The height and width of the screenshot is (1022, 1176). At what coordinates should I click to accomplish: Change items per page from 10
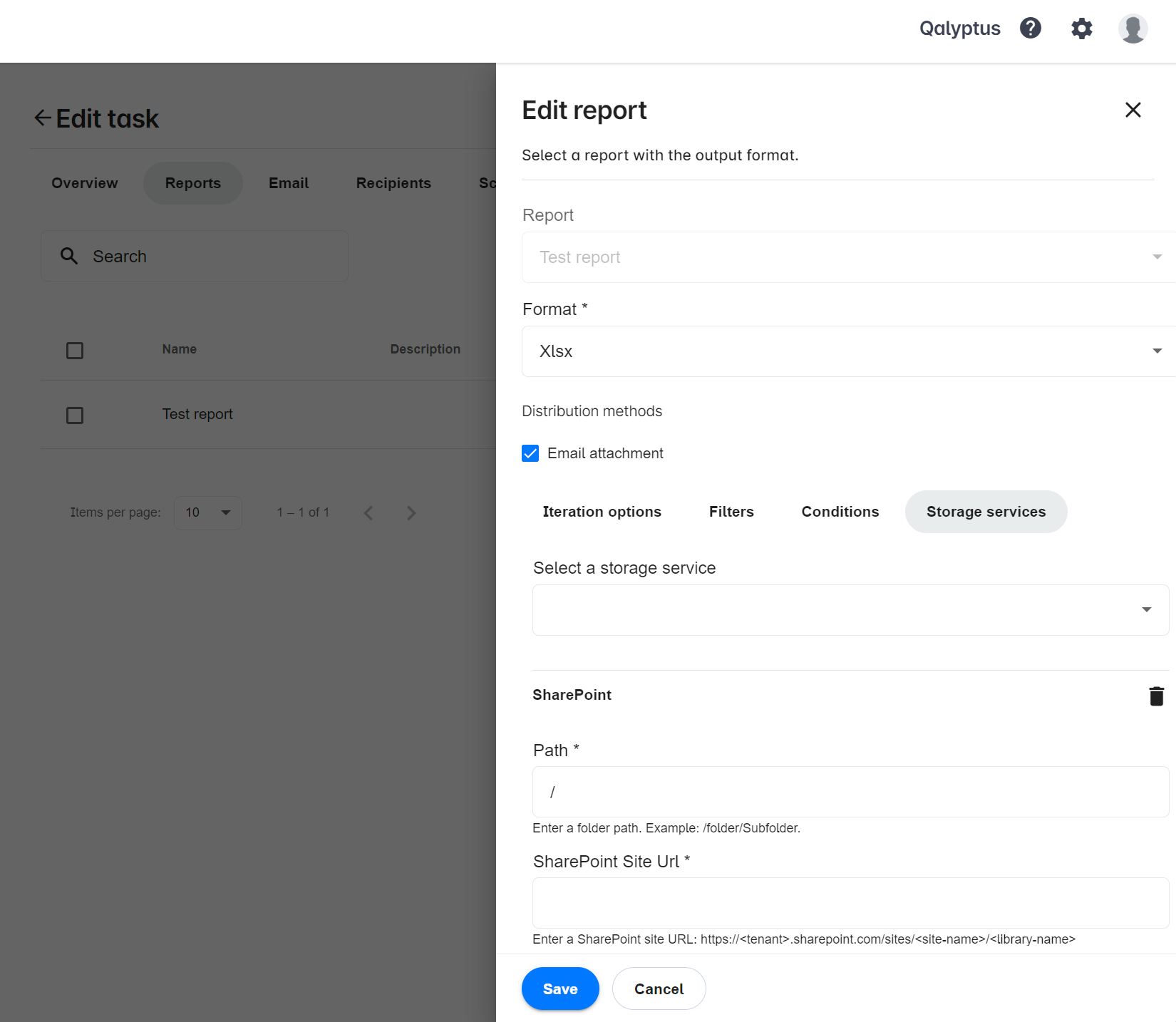pos(207,512)
